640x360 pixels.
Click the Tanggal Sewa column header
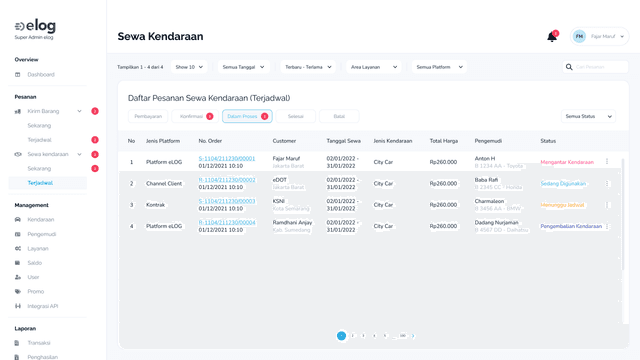pyautogui.click(x=343, y=141)
